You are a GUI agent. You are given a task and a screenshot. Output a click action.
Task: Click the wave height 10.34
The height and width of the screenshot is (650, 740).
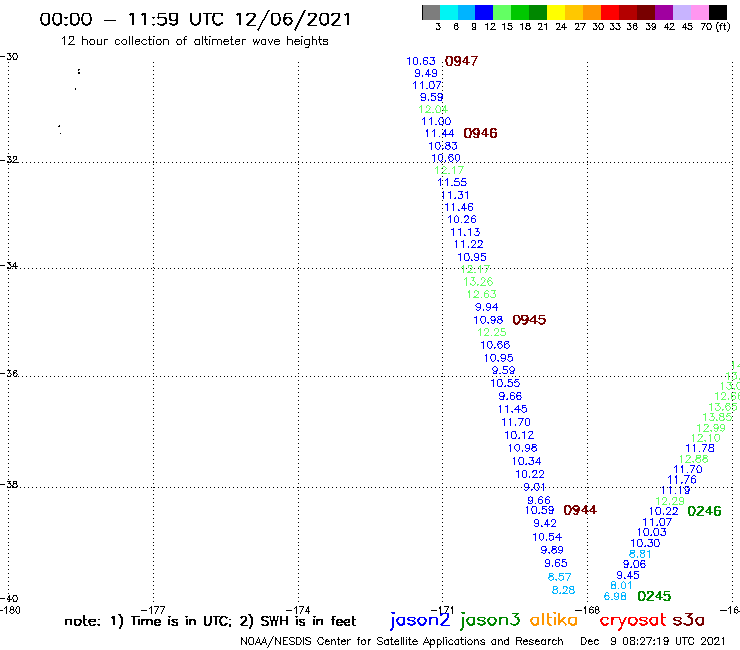[x=526, y=461]
